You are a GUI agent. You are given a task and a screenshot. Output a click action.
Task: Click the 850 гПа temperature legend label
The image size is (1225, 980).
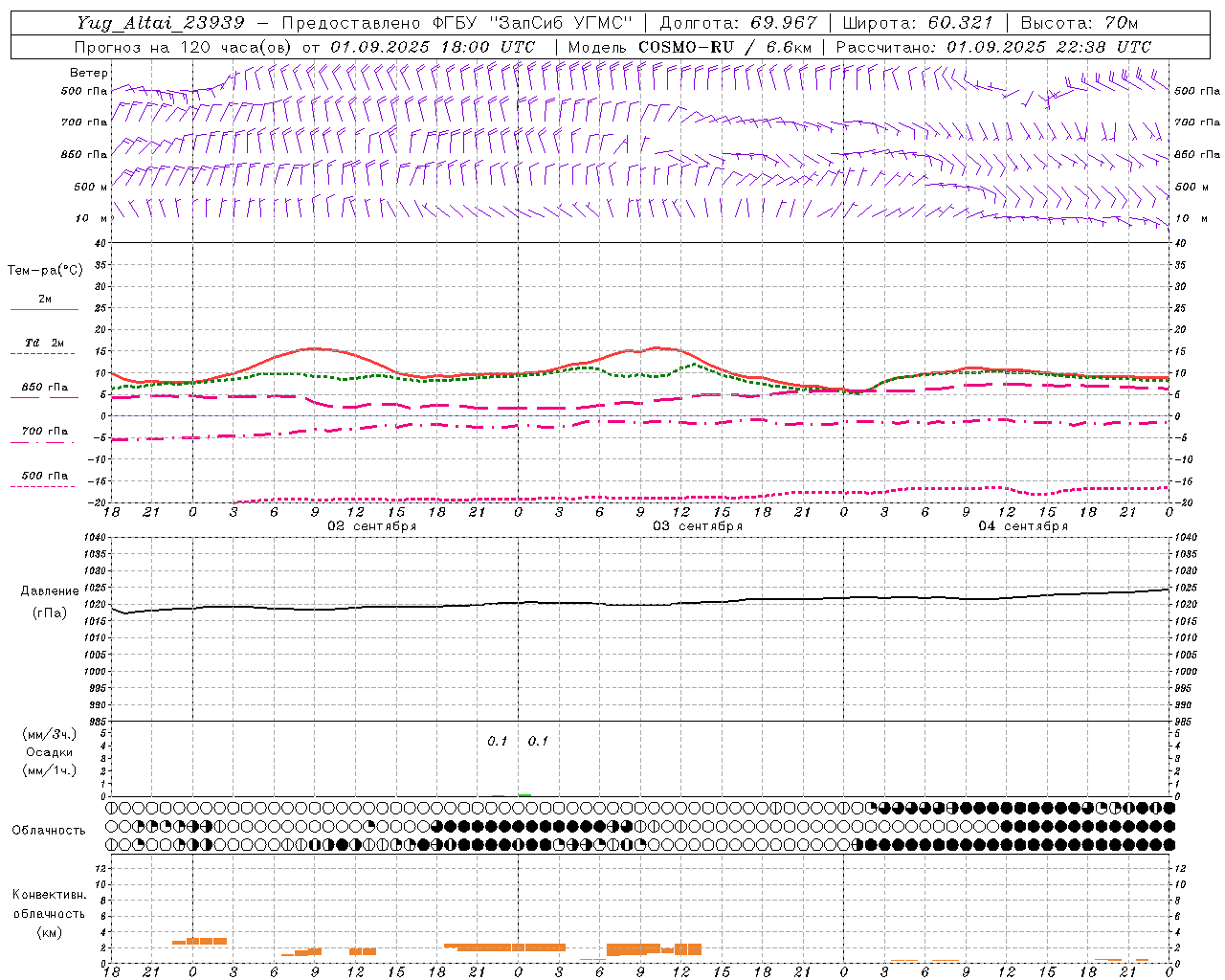pos(44,387)
